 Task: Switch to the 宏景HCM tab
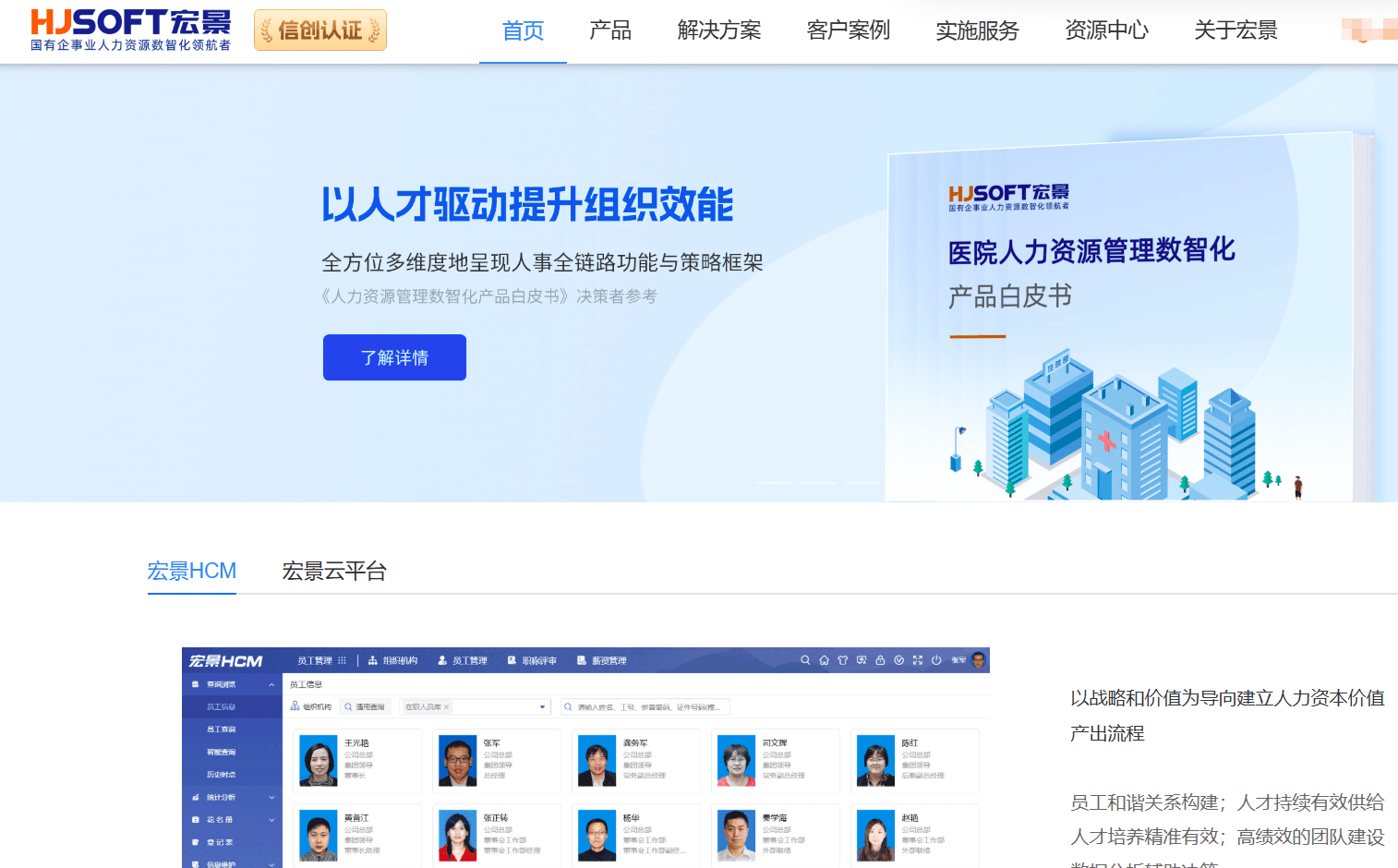192,571
